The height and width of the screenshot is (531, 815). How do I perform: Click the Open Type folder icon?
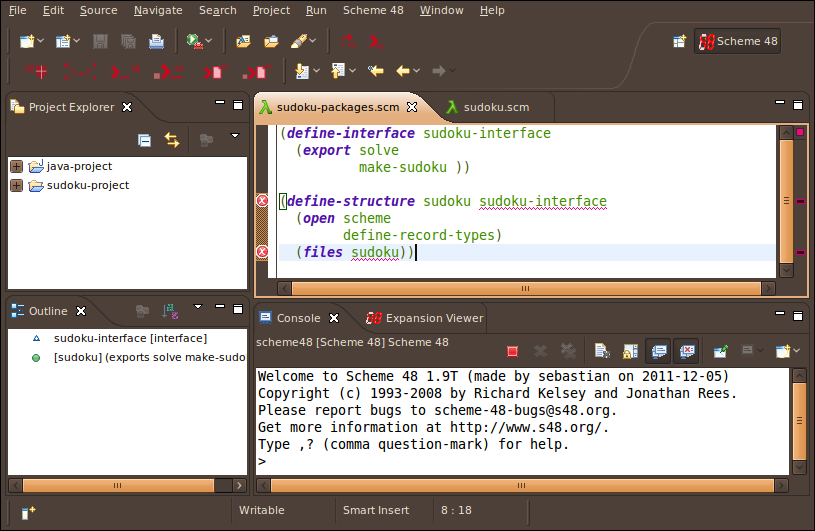[243, 41]
